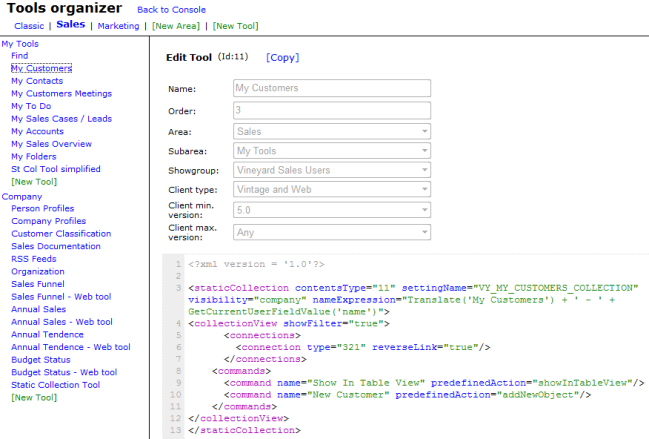Click the Order input field
The image size is (649, 439).
[332, 110]
